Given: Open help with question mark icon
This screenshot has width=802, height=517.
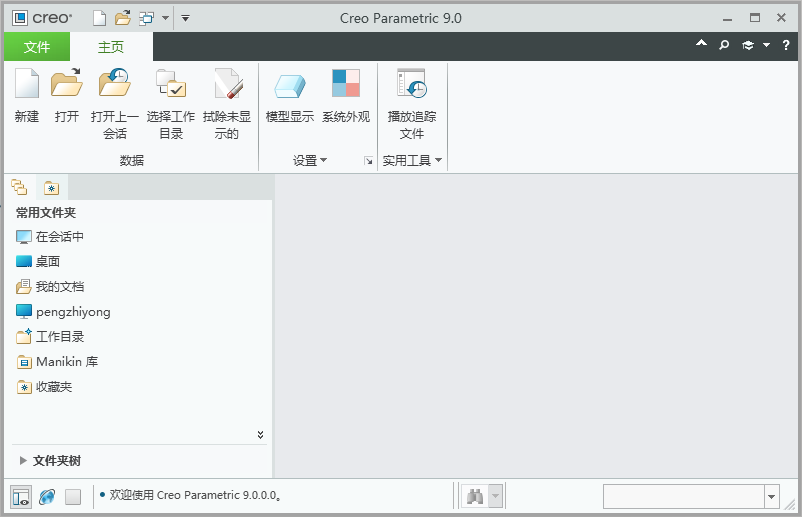Looking at the screenshot, I should 786,46.
